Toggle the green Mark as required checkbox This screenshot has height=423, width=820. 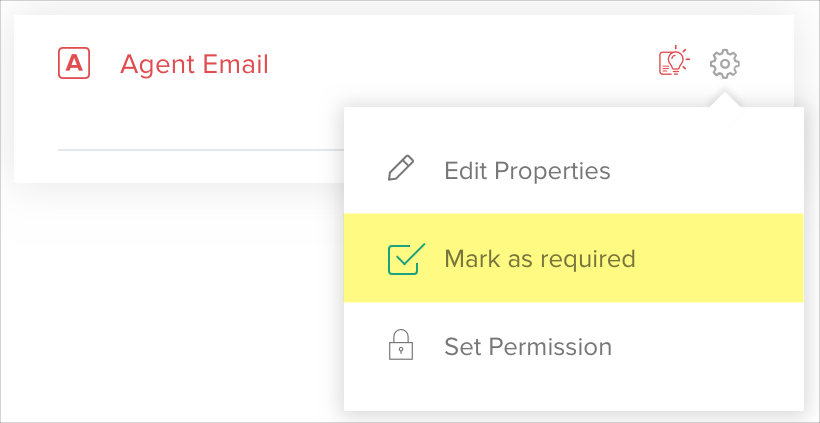(x=405, y=259)
